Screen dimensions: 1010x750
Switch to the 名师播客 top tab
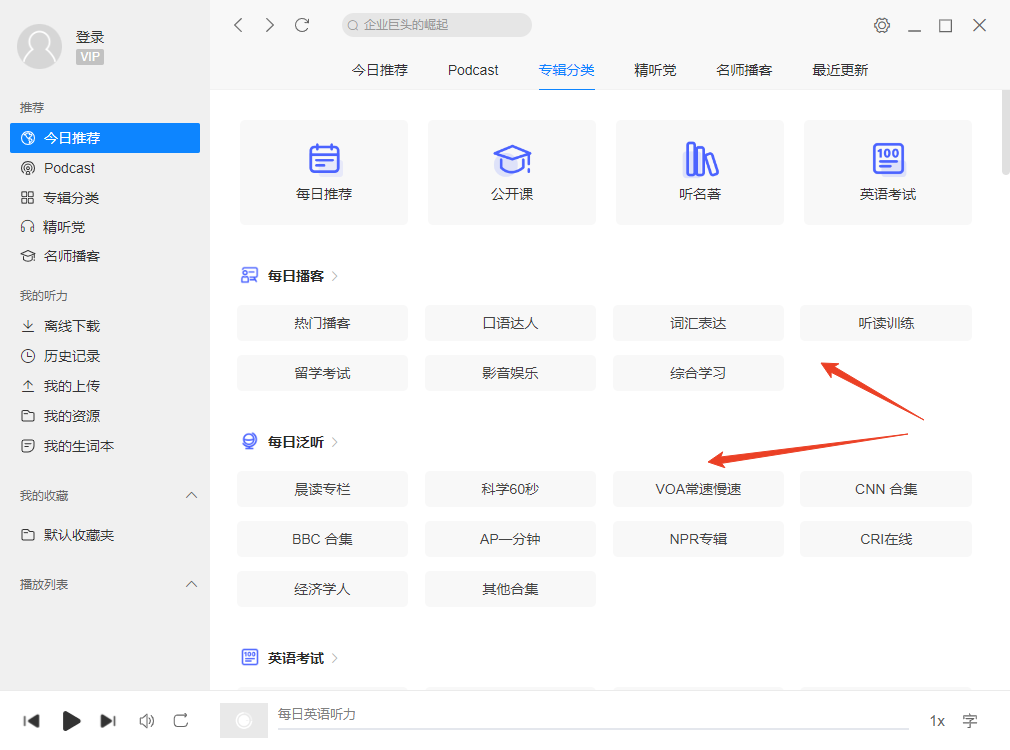744,70
